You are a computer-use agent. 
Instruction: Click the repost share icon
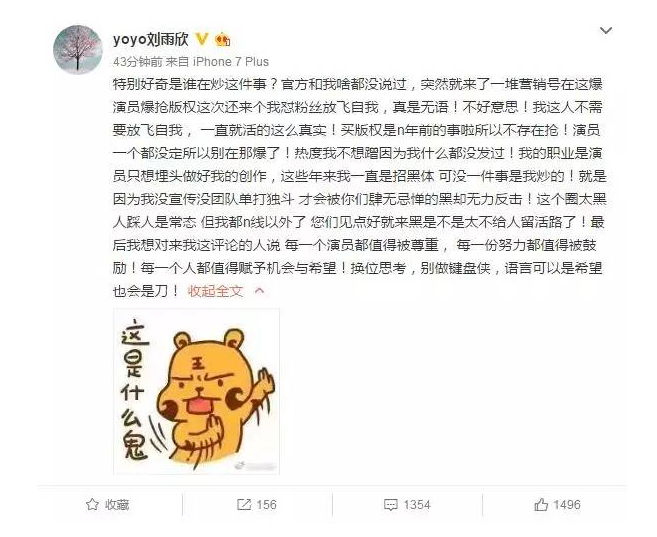click(244, 504)
